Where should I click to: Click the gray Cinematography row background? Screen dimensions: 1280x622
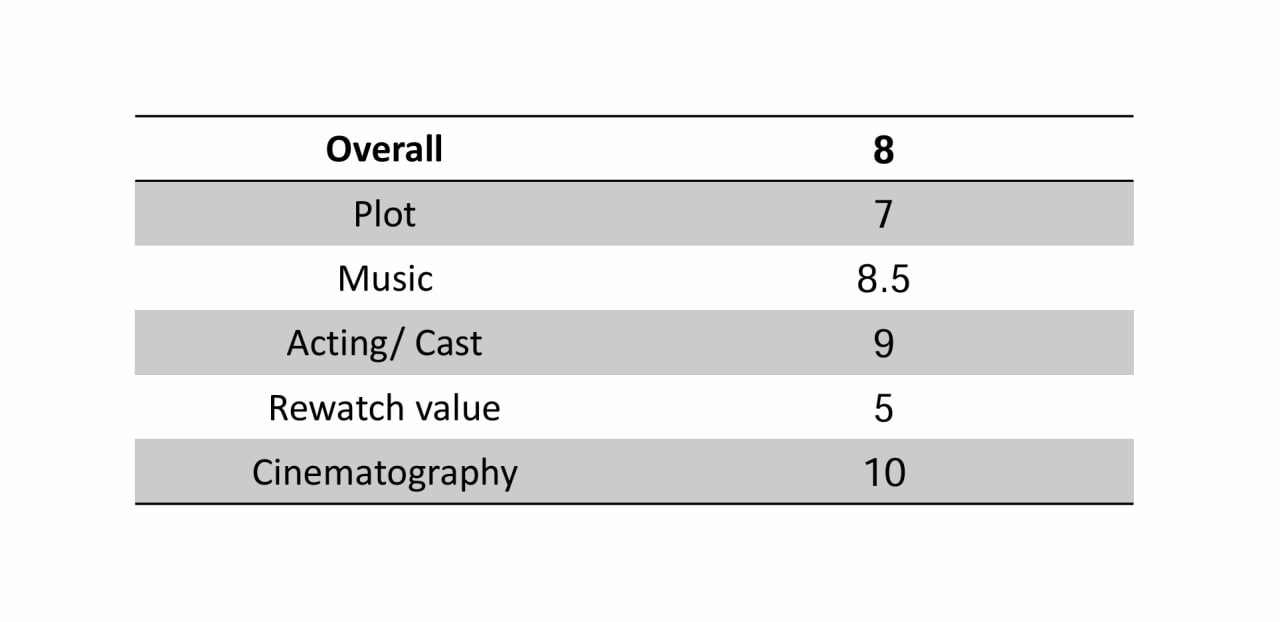(634, 471)
